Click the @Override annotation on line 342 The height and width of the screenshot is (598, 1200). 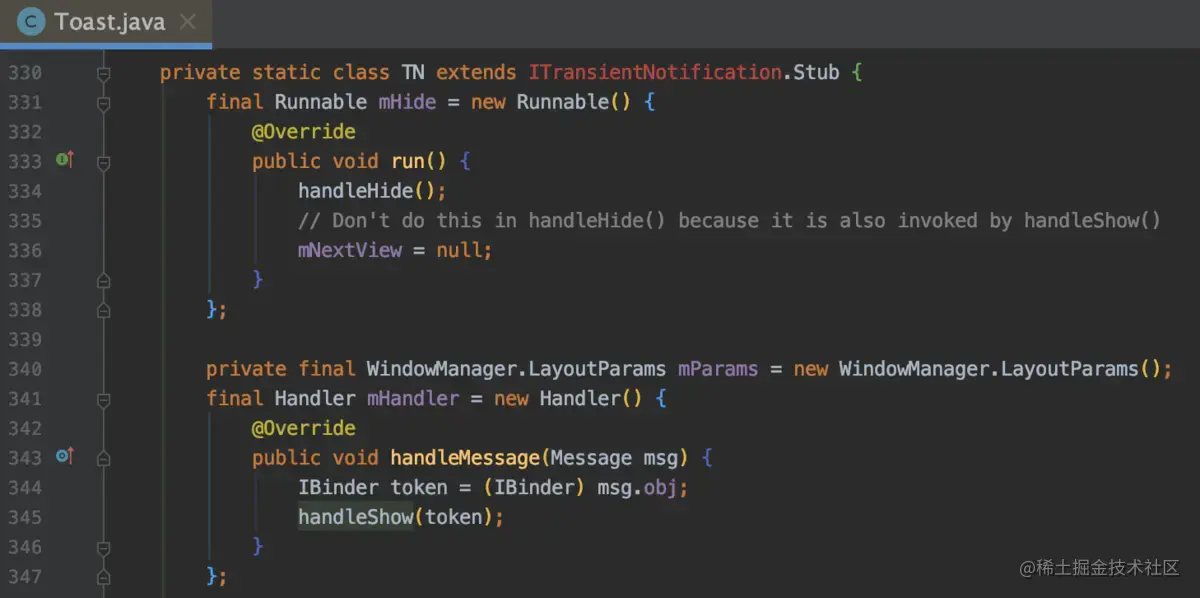(x=304, y=428)
